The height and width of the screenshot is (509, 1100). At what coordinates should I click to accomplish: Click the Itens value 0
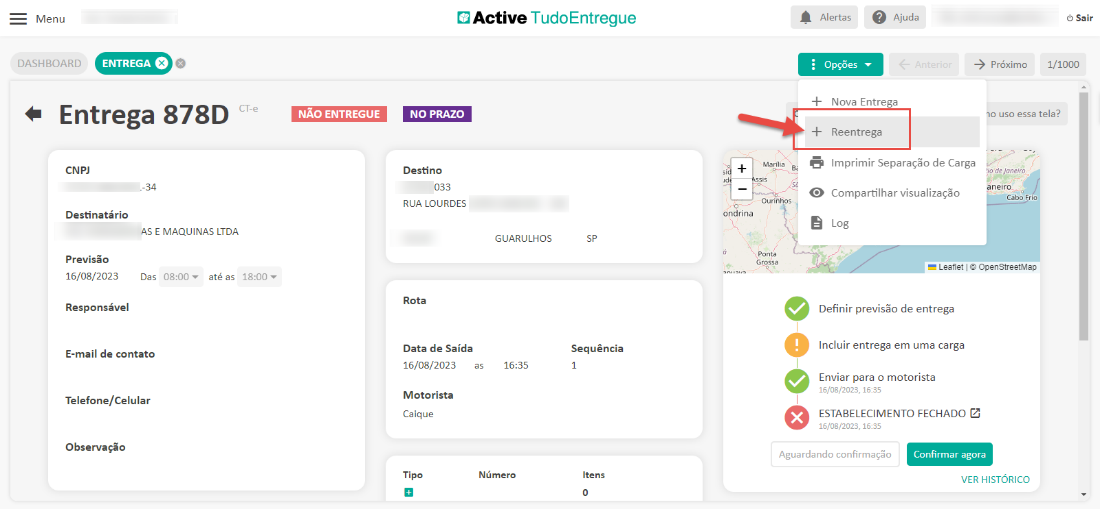[x=585, y=493]
